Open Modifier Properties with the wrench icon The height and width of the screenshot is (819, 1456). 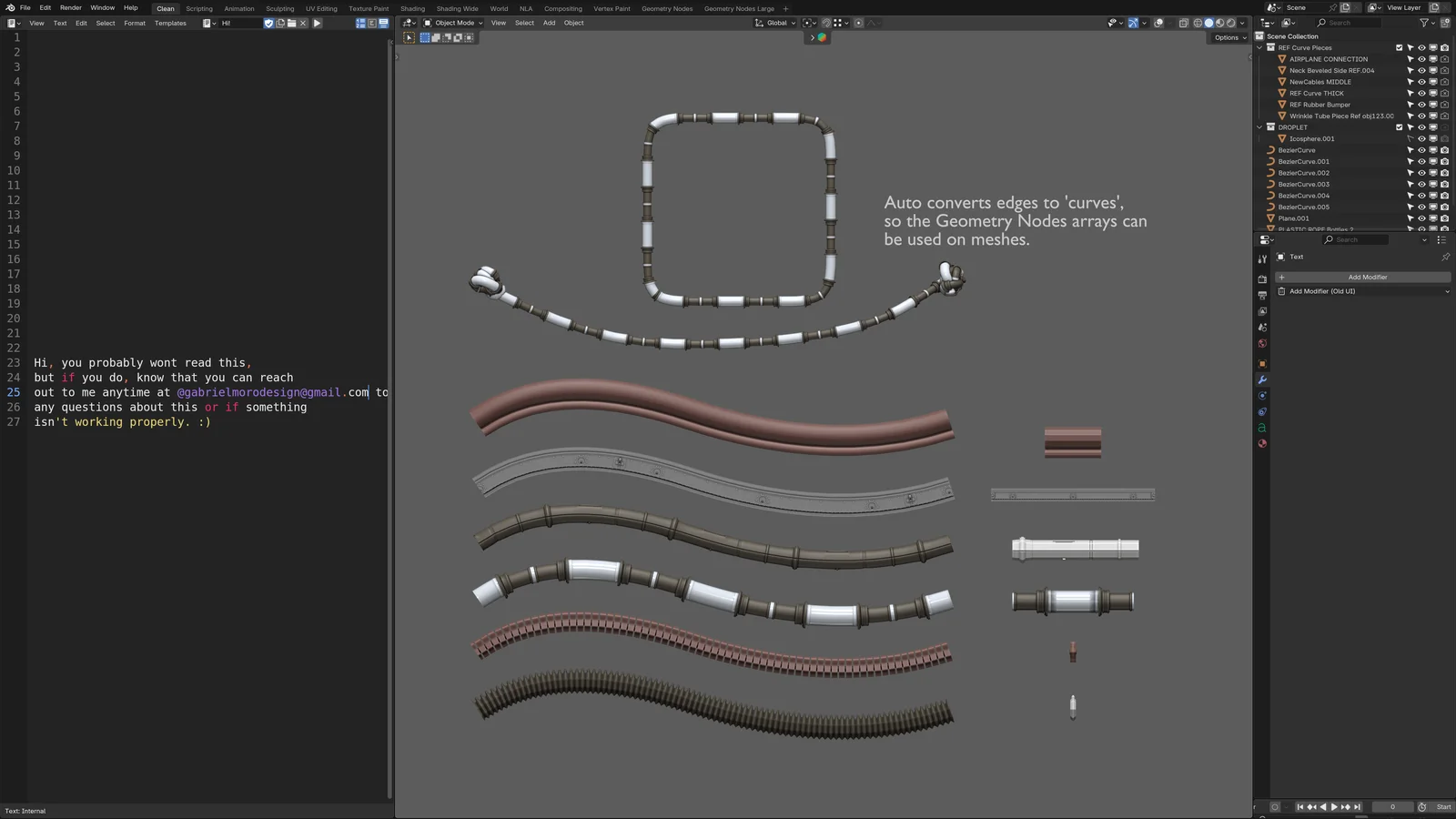1262,379
